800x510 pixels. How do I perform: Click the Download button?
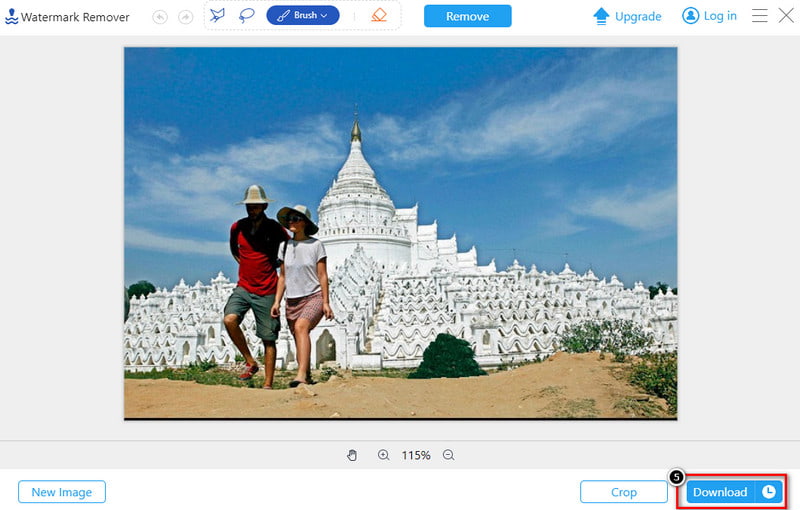720,492
